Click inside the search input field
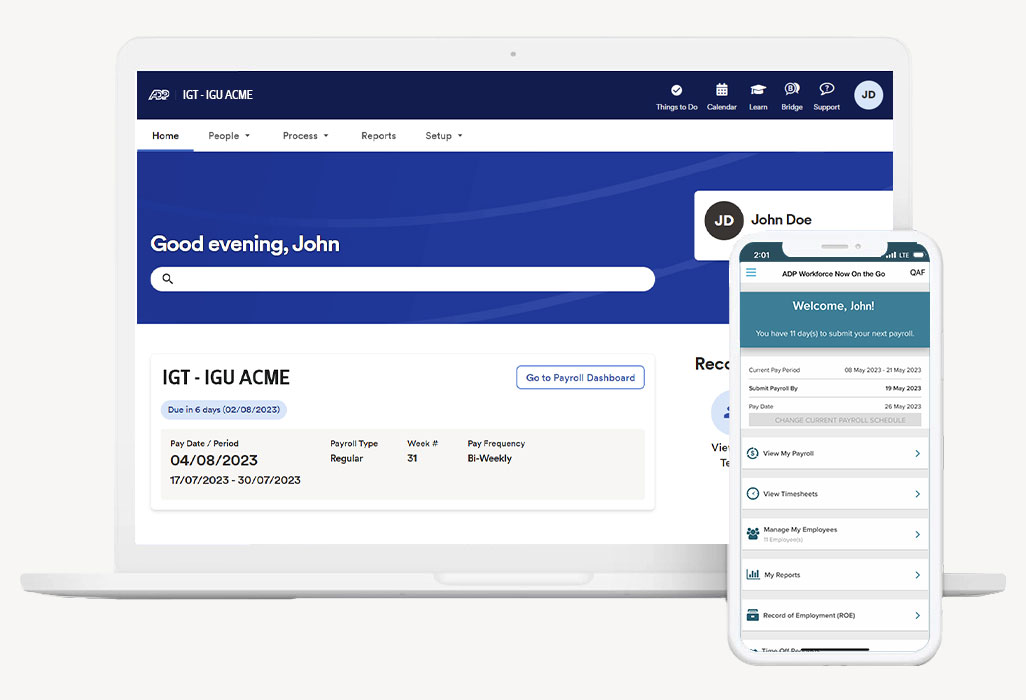This screenshot has height=700, width=1026. [402, 279]
